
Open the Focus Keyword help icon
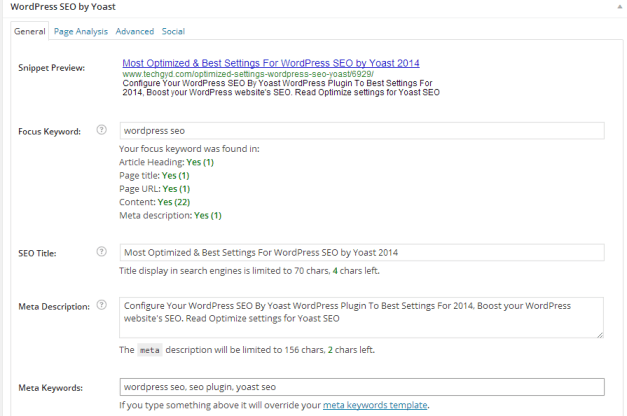click(102, 130)
